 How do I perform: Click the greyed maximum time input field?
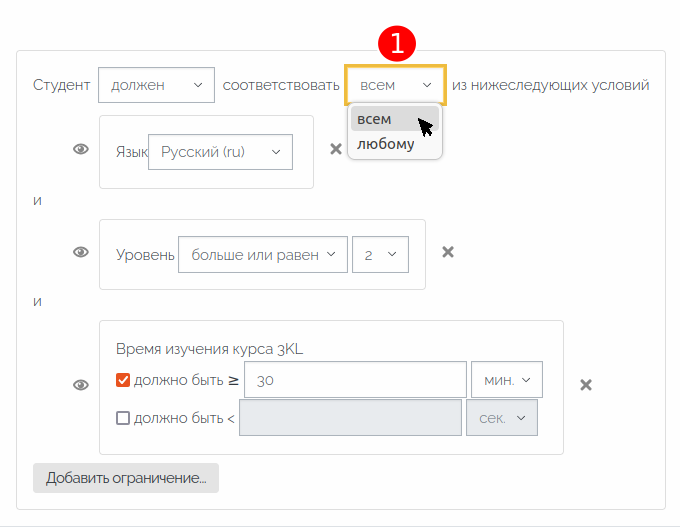(x=350, y=418)
